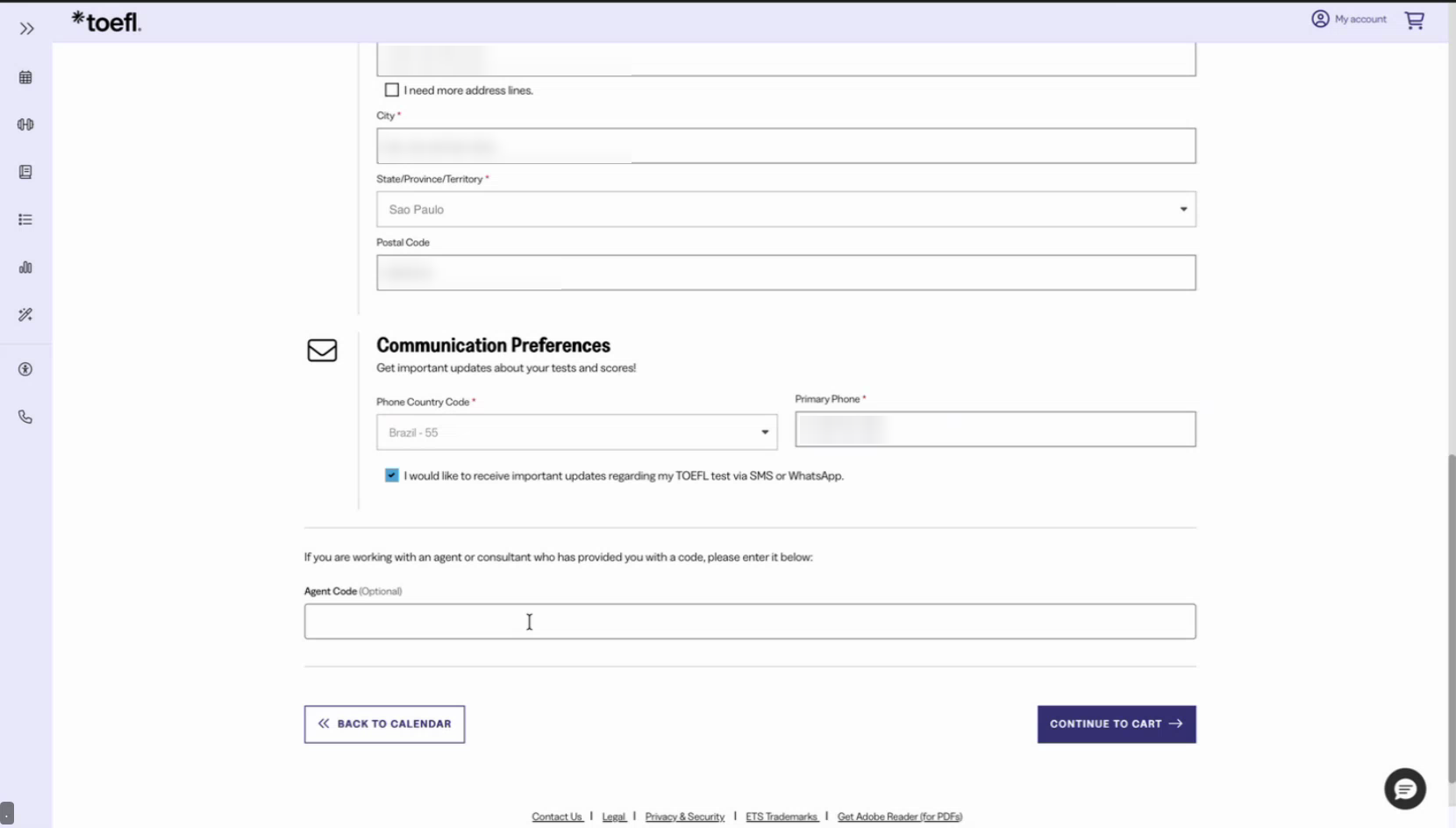Screen dimensions: 1456x828
Task: Open Get Adobe Reader footer link
Action: pos(900,817)
